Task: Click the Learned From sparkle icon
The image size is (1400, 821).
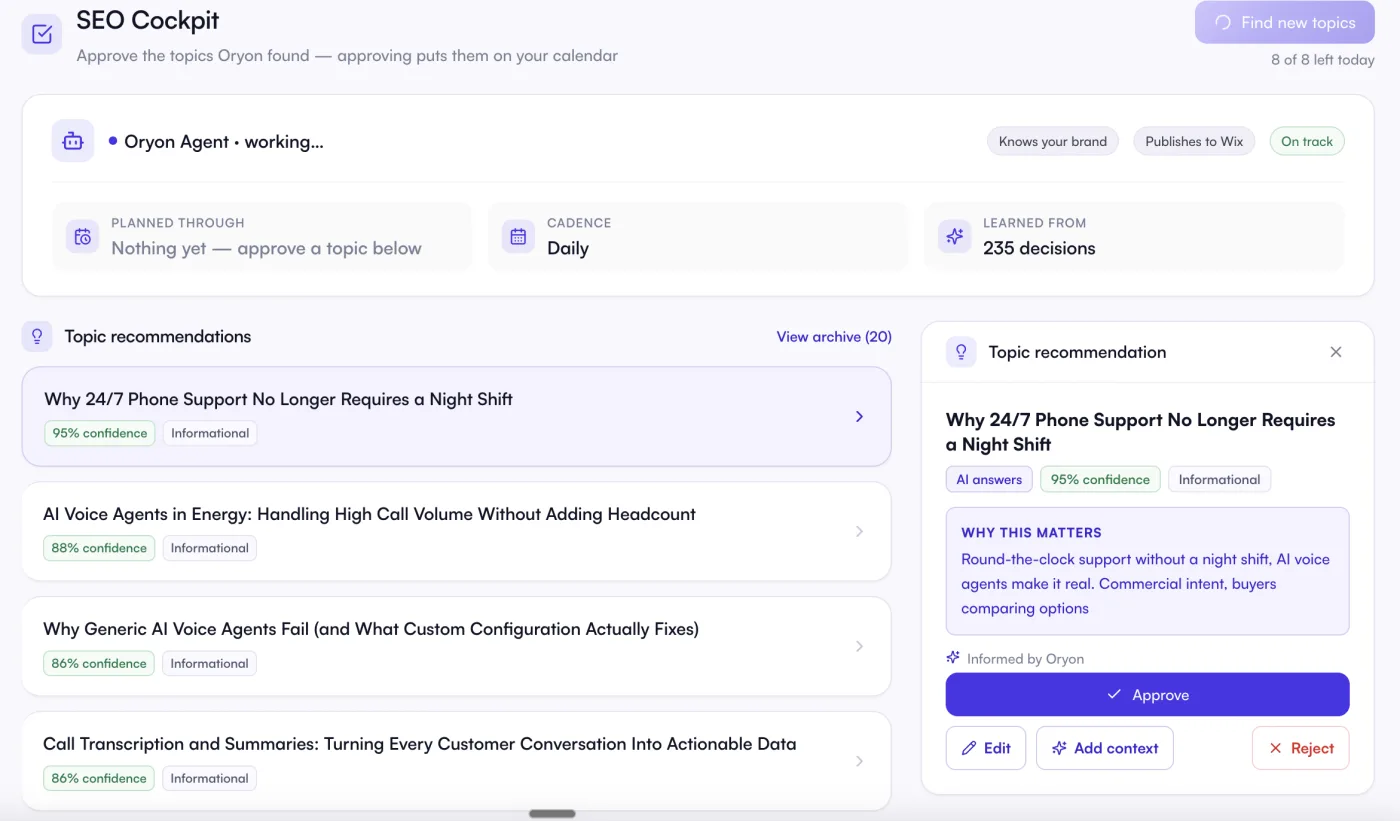Action: (954, 237)
